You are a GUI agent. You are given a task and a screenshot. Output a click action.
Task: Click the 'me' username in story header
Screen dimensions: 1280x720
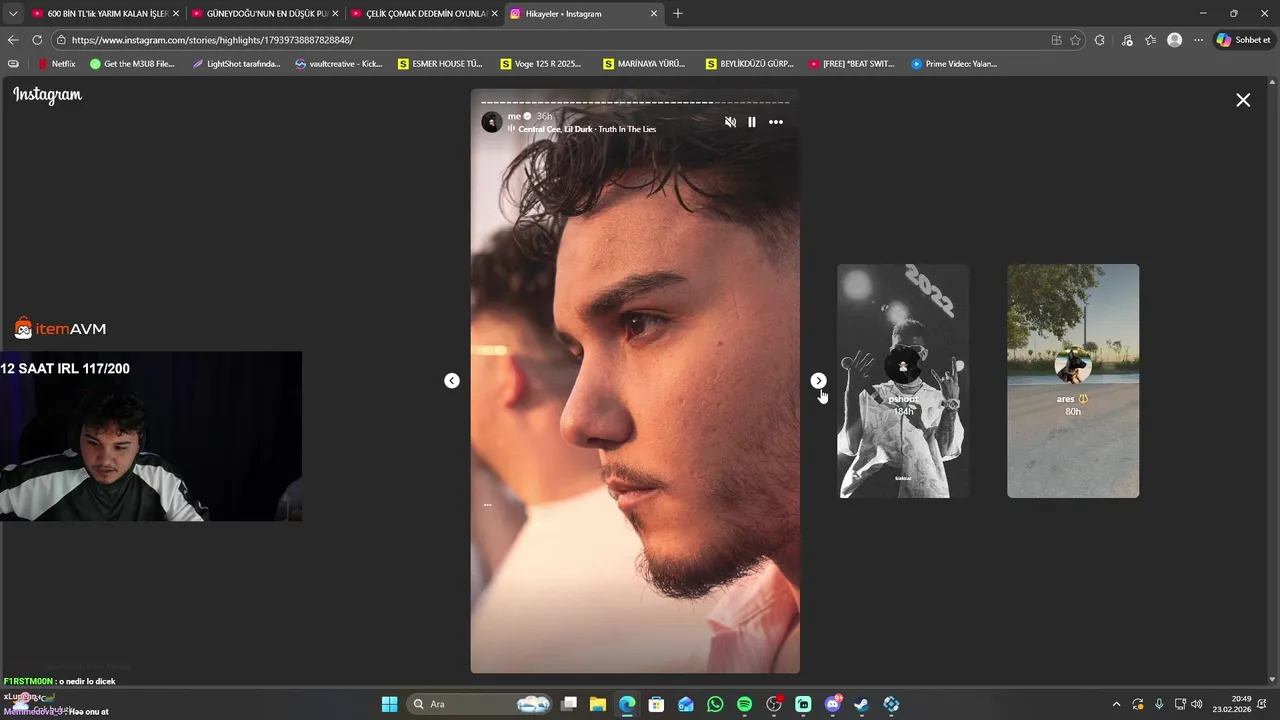coord(514,116)
